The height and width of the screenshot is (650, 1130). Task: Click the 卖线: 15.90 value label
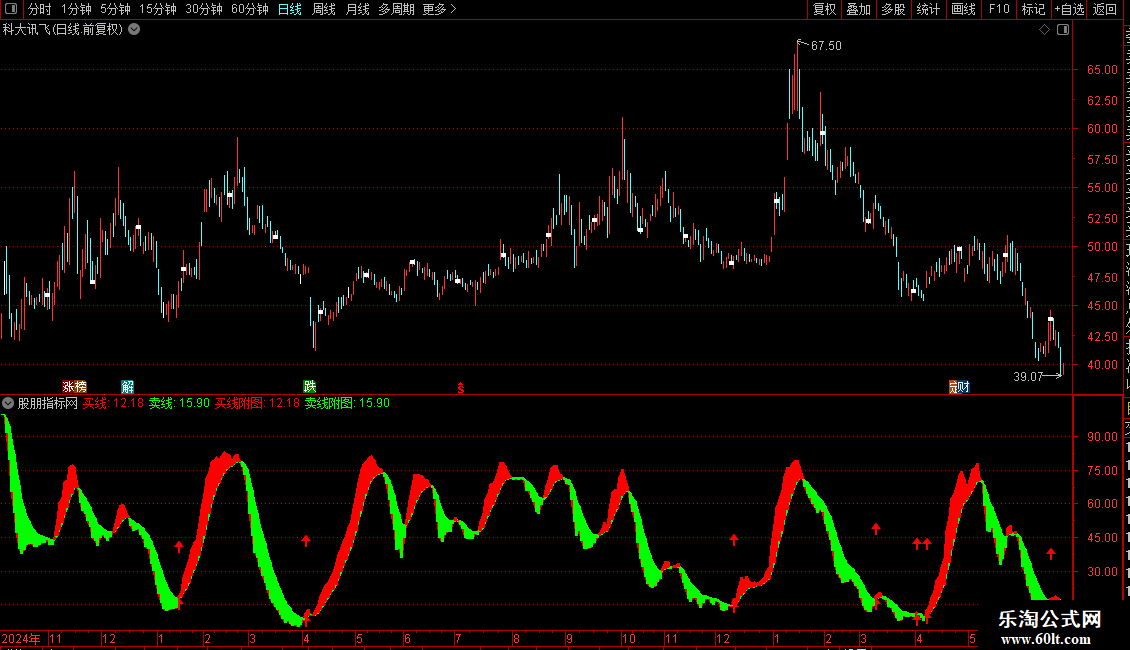(179, 404)
